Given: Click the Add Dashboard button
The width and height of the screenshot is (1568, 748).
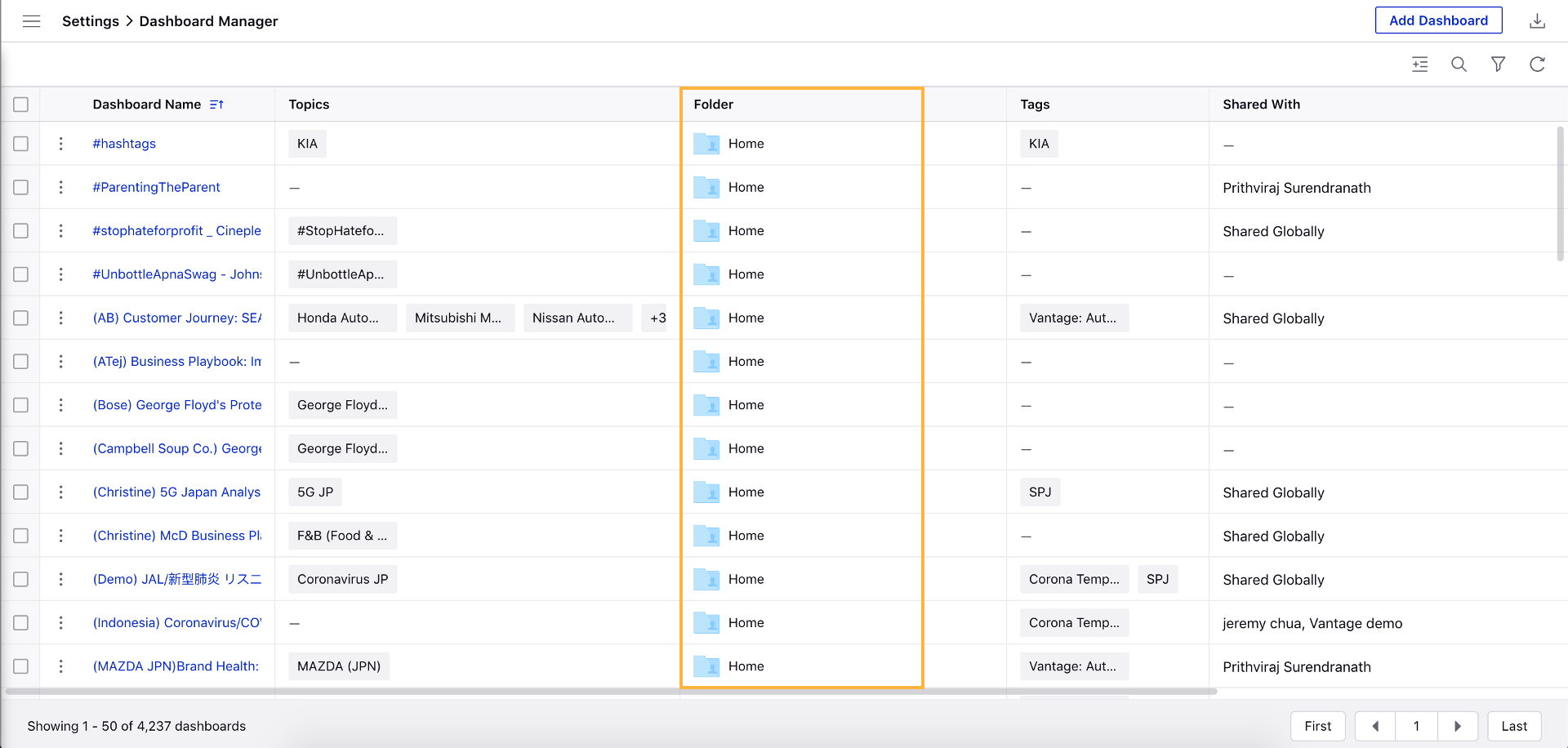Looking at the screenshot, I should pos(1439,20).
